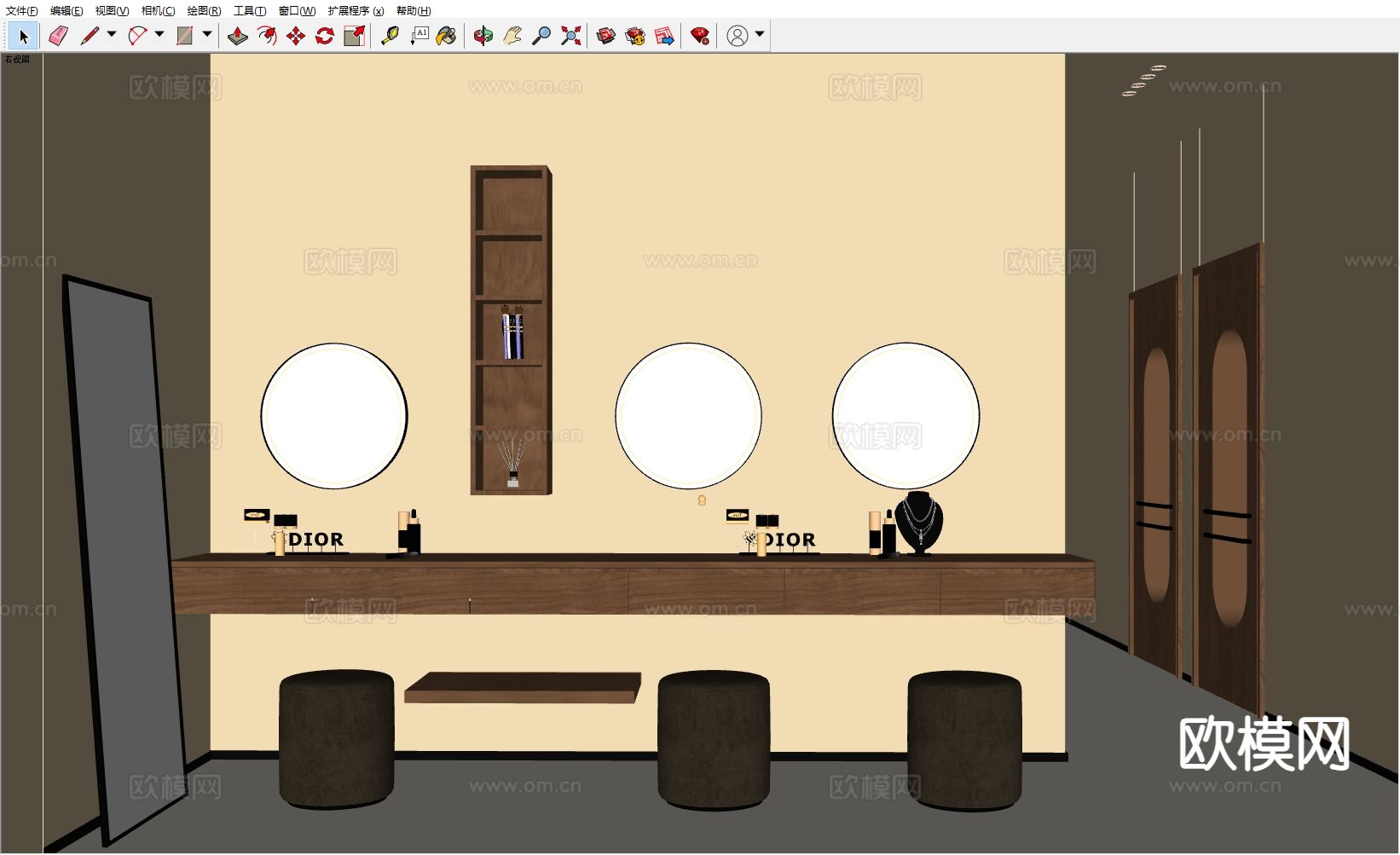Image resolution: width=1400 pixels, height=855 pixels.
Task: Open the 窗口(W) menu
Action: [297, 11]
